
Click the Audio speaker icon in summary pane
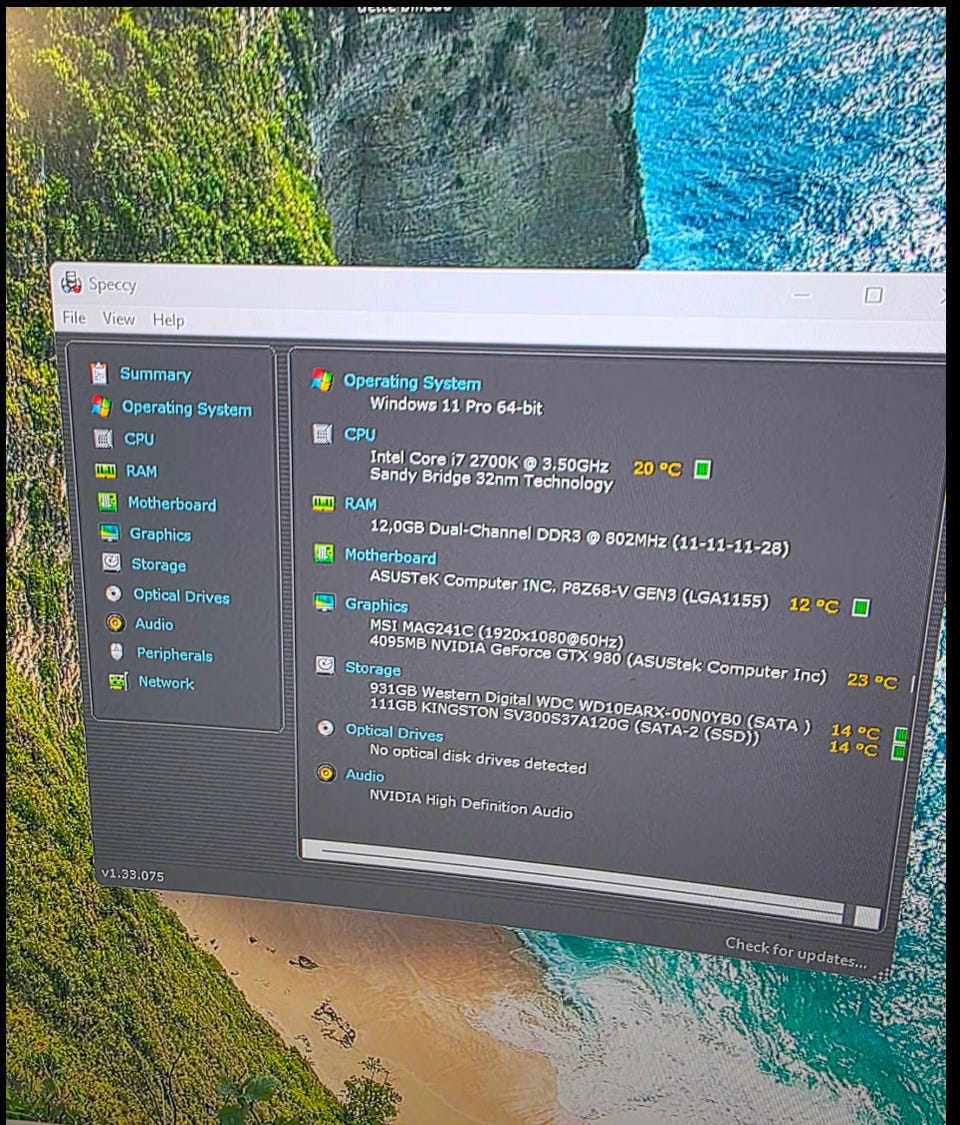326,773
